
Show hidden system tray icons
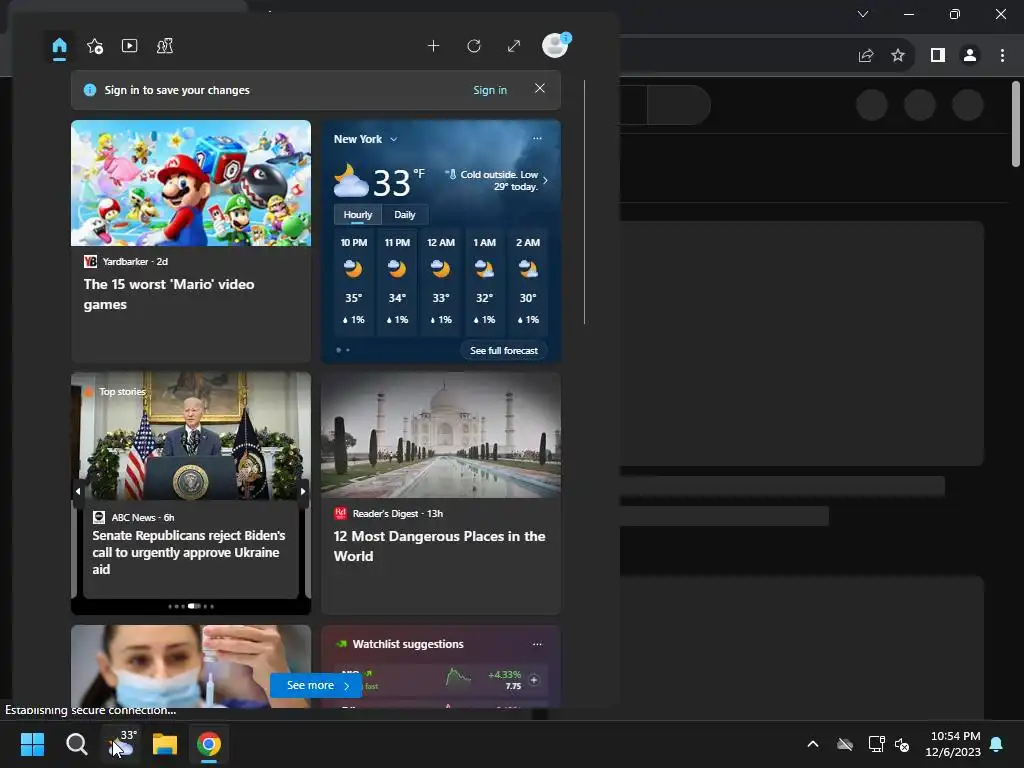click(x=813, y=744)
